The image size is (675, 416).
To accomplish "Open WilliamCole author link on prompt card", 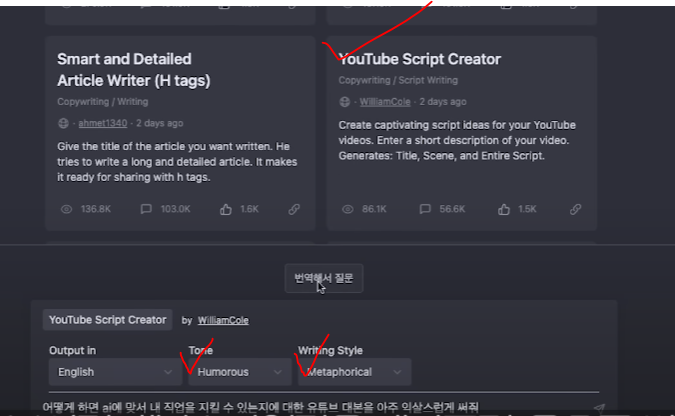I will pos(385,102).
